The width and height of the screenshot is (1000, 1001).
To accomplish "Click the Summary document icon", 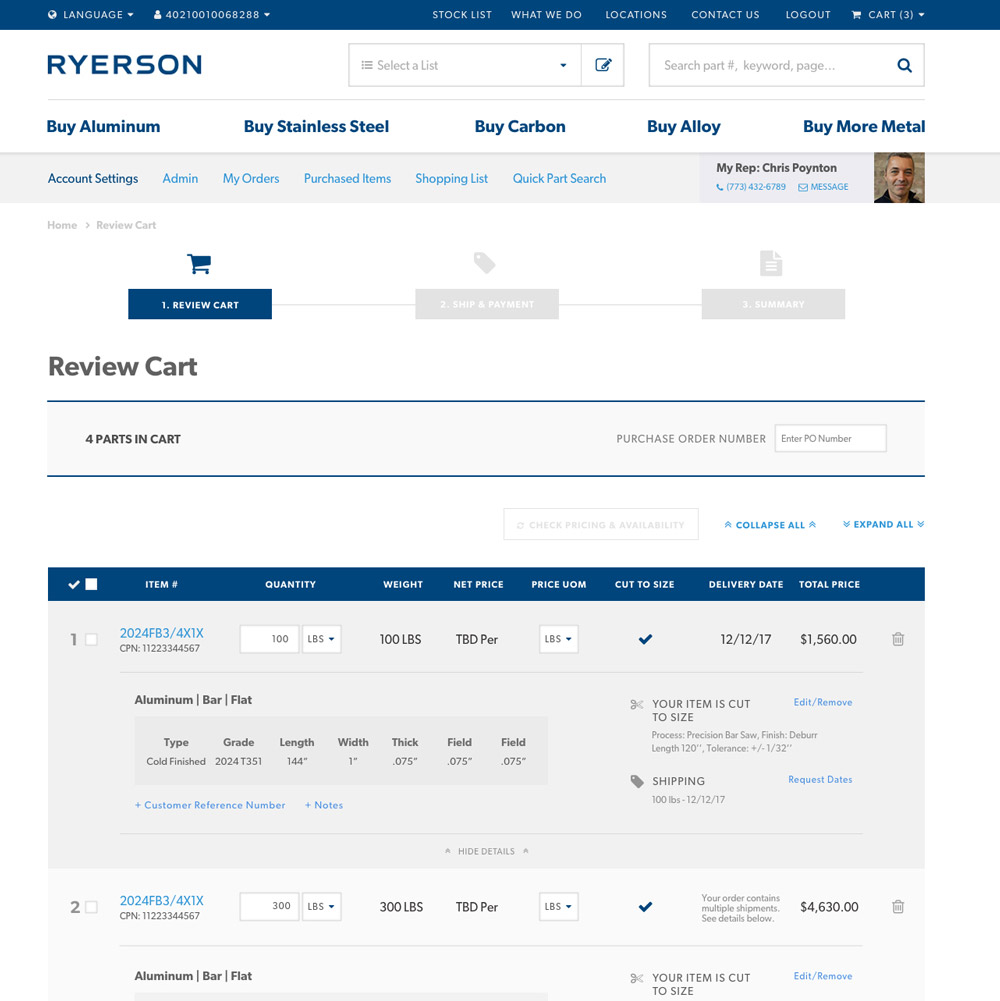I will (x=771, y=263).
